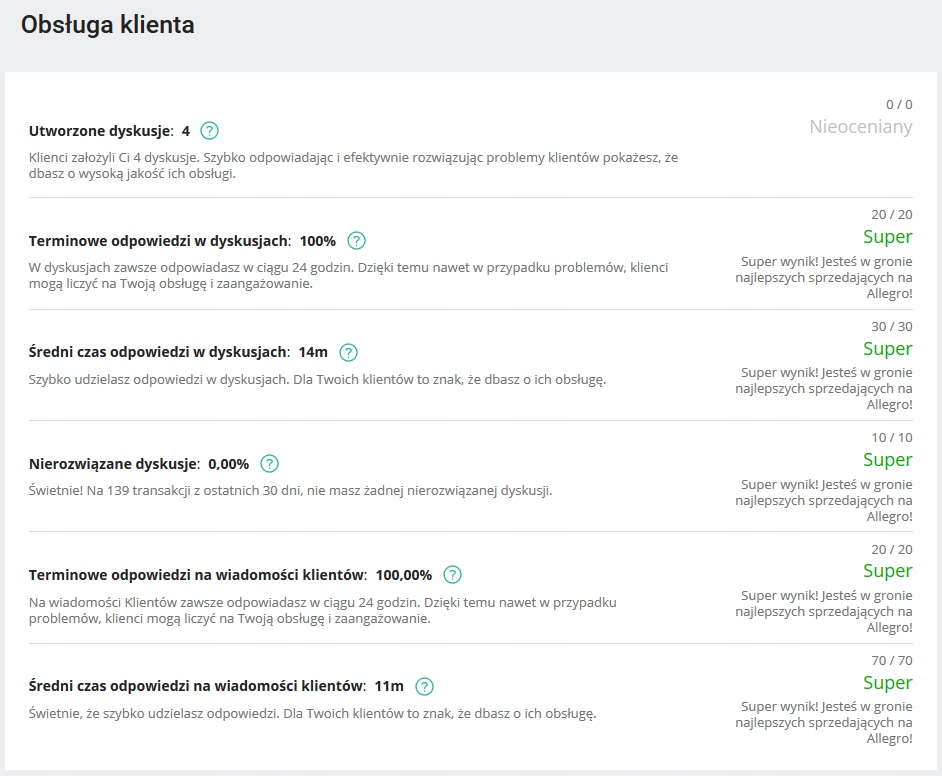Click the Terminowe odpowiedzi w dyskusjach: 100% label
This screenshot has height=776, width=942.
click(182, 241)
